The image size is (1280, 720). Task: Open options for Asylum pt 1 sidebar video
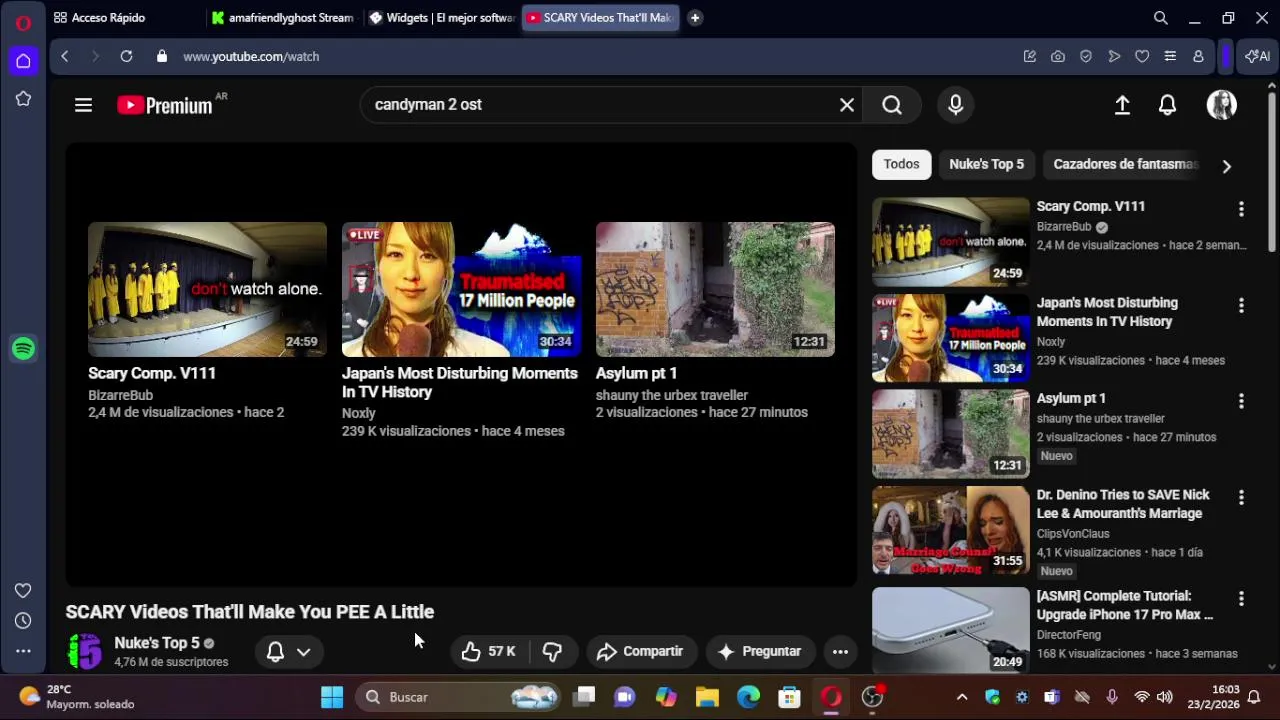pos(1241,401)
